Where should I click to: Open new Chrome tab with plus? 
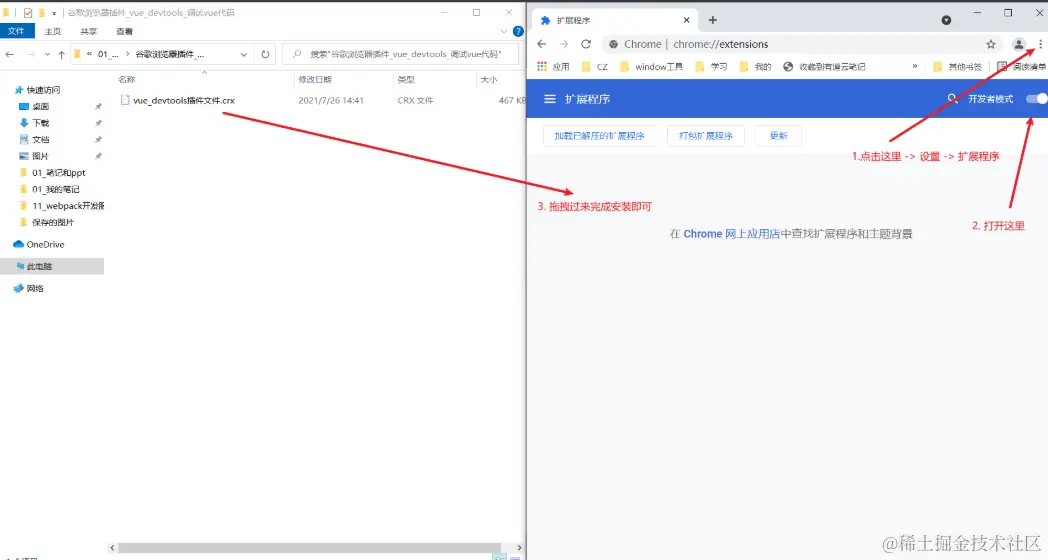(x=712, y=20)
